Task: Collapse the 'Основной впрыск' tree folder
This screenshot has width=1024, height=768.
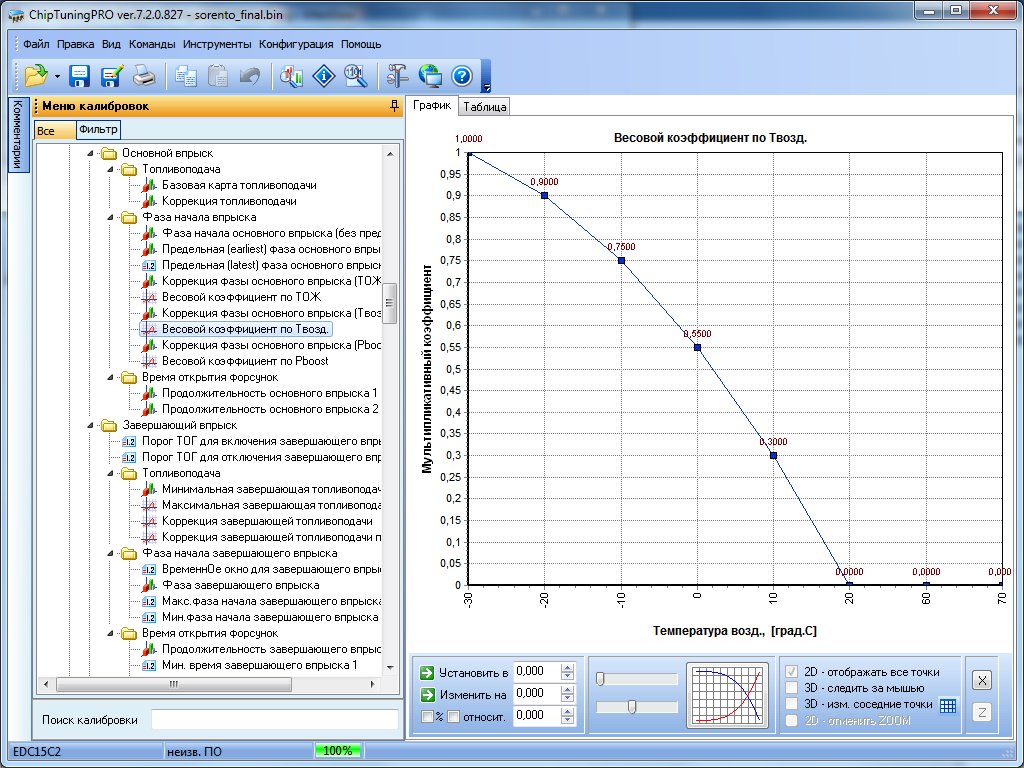Action: click(90, 153)
